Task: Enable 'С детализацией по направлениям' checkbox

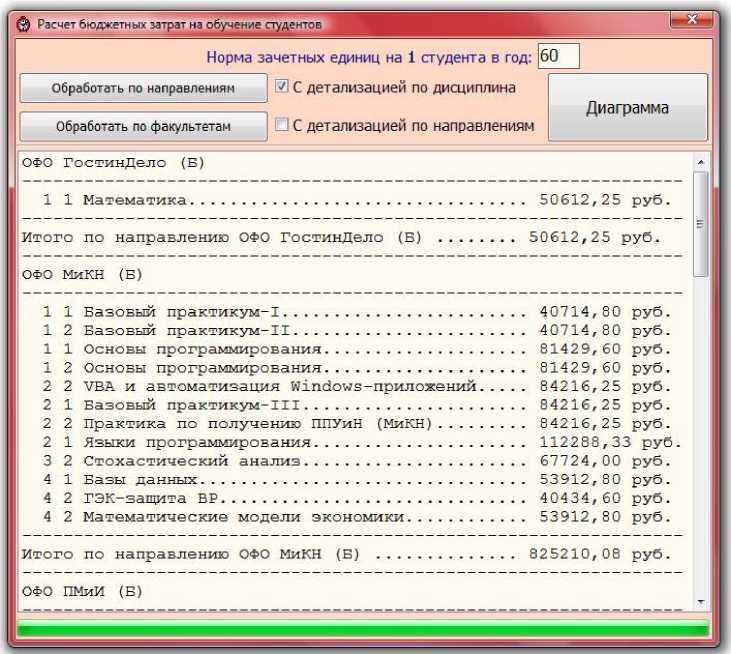Action: [282, 124]
